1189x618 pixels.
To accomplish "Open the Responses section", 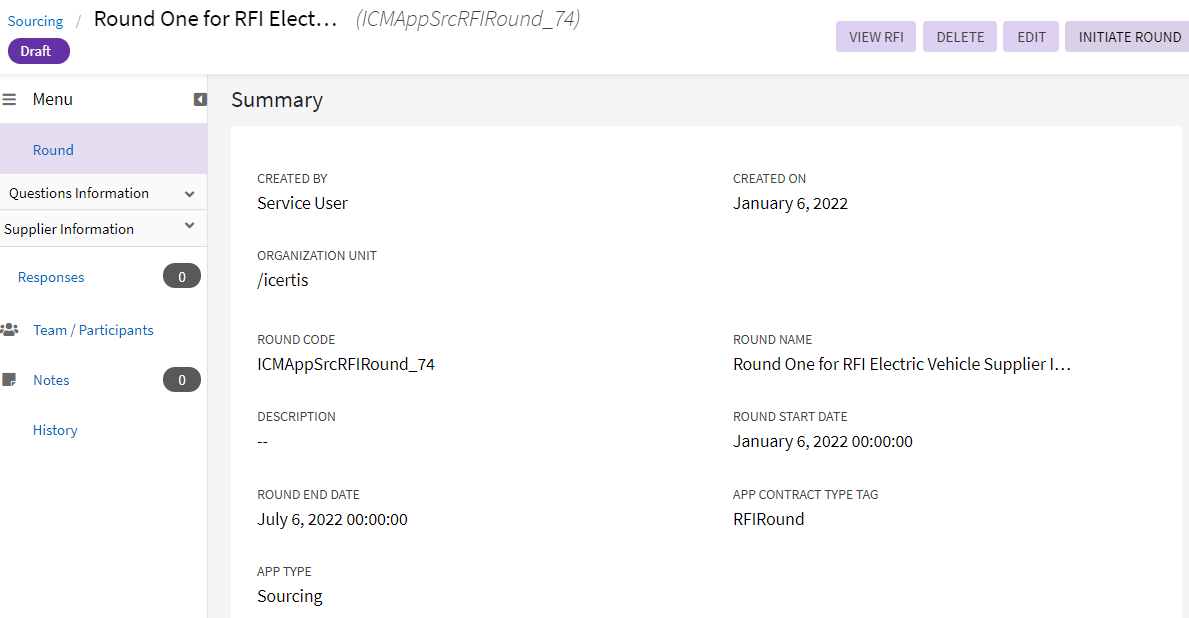I will tap(51, 277).
